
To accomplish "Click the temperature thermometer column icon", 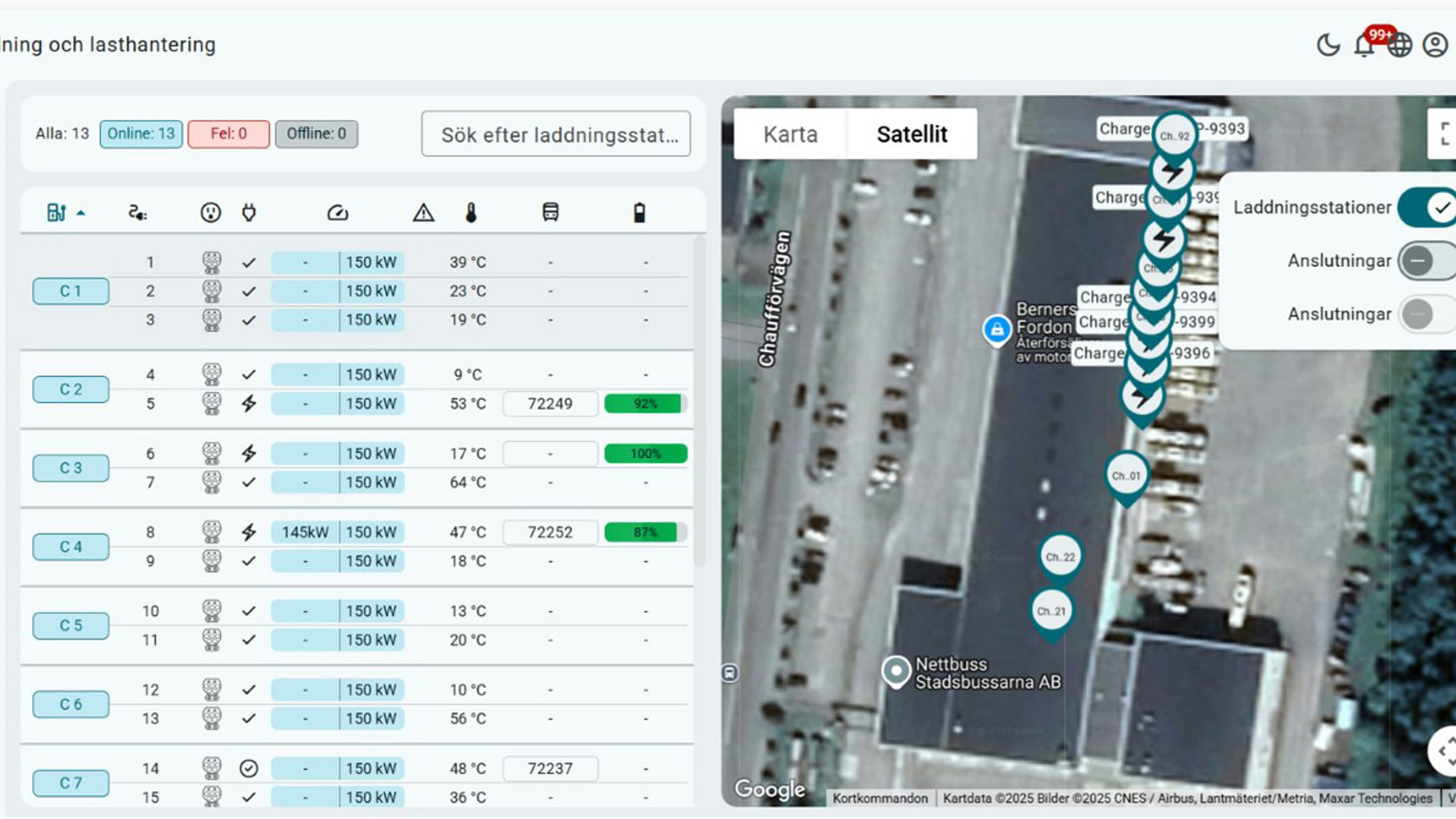I will (x=471, y=213).
